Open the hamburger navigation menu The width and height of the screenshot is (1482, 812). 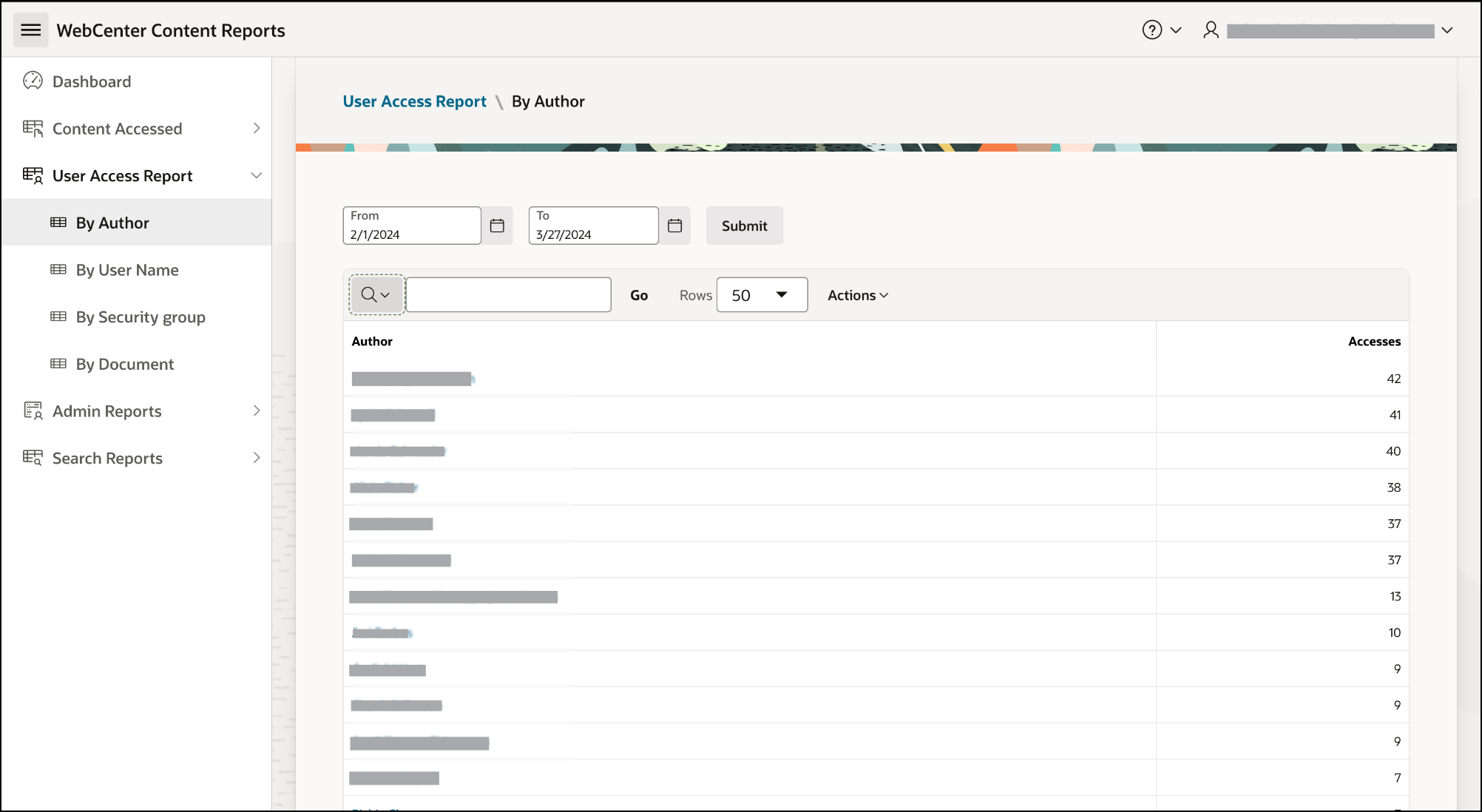pos(30,30)
